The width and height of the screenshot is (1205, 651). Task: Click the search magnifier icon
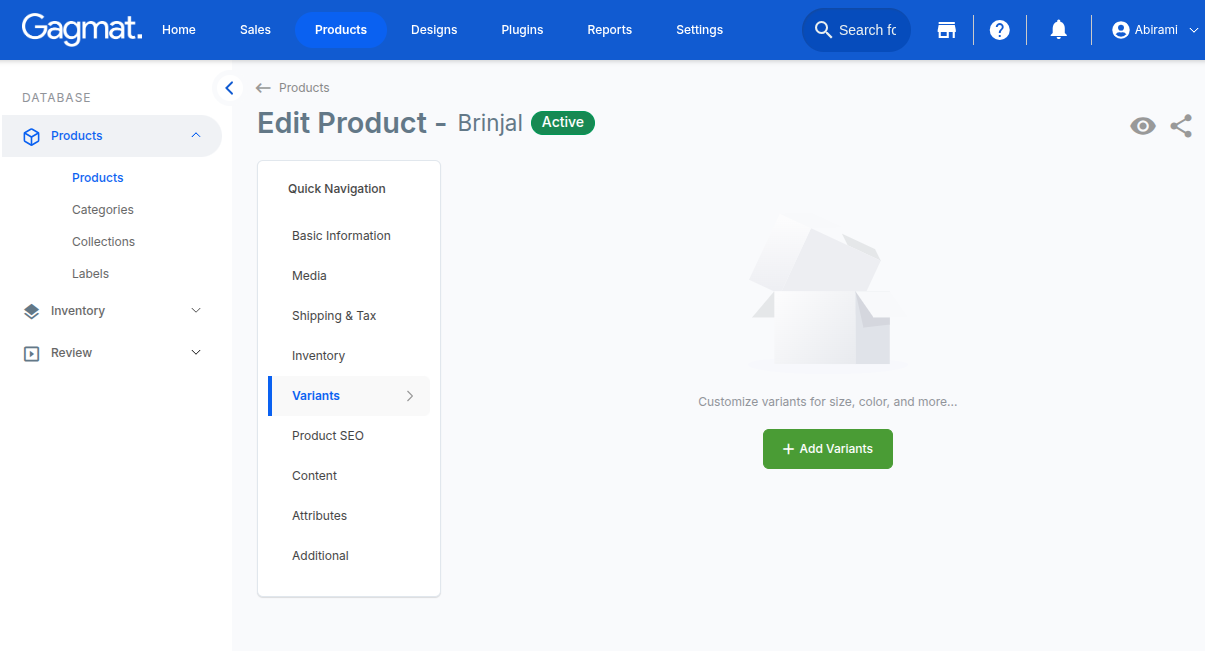(823, 30)
